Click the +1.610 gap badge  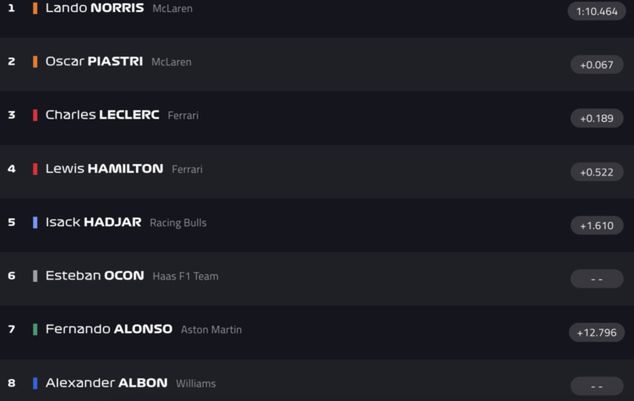[x=597, y=226]
